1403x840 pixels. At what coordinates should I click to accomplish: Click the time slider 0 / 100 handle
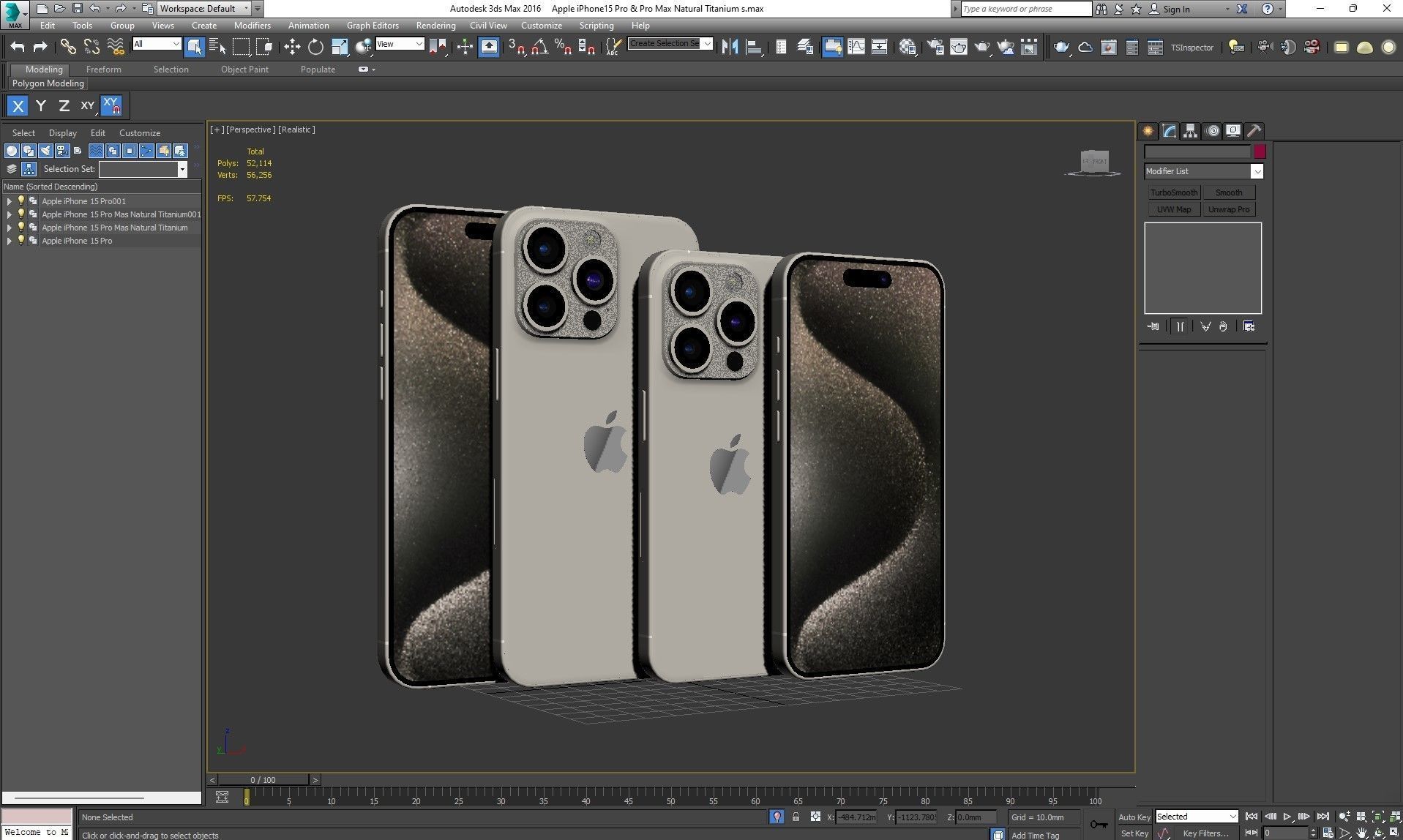point(263,780)
